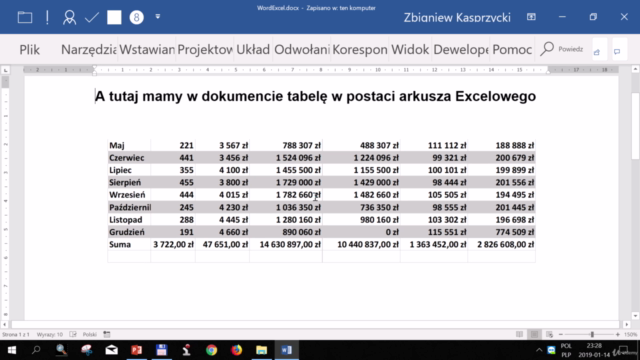
Task: Switch to Print Layout view icon
Action: (x=534, y=334)
